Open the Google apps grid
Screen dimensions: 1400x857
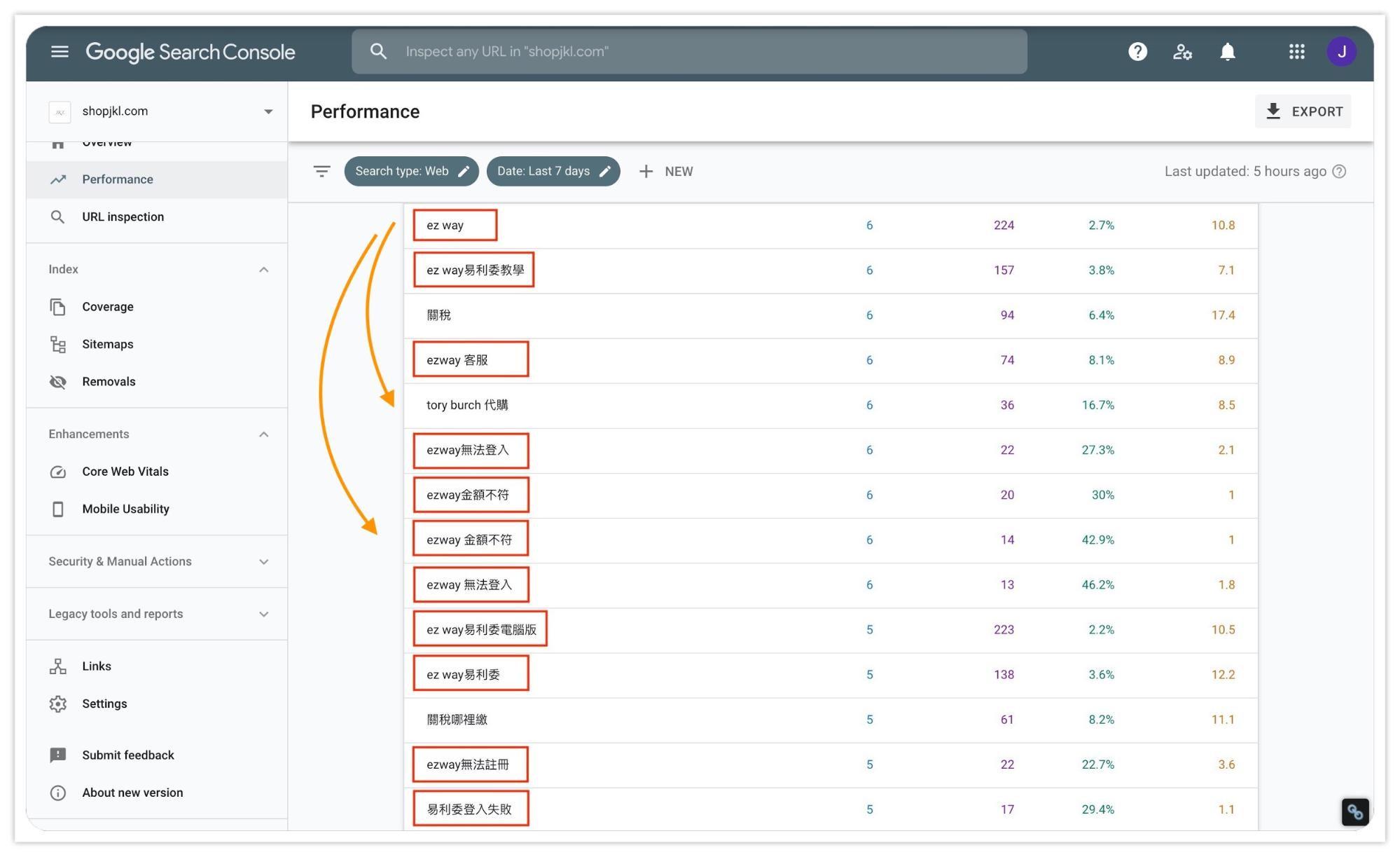1296,51
